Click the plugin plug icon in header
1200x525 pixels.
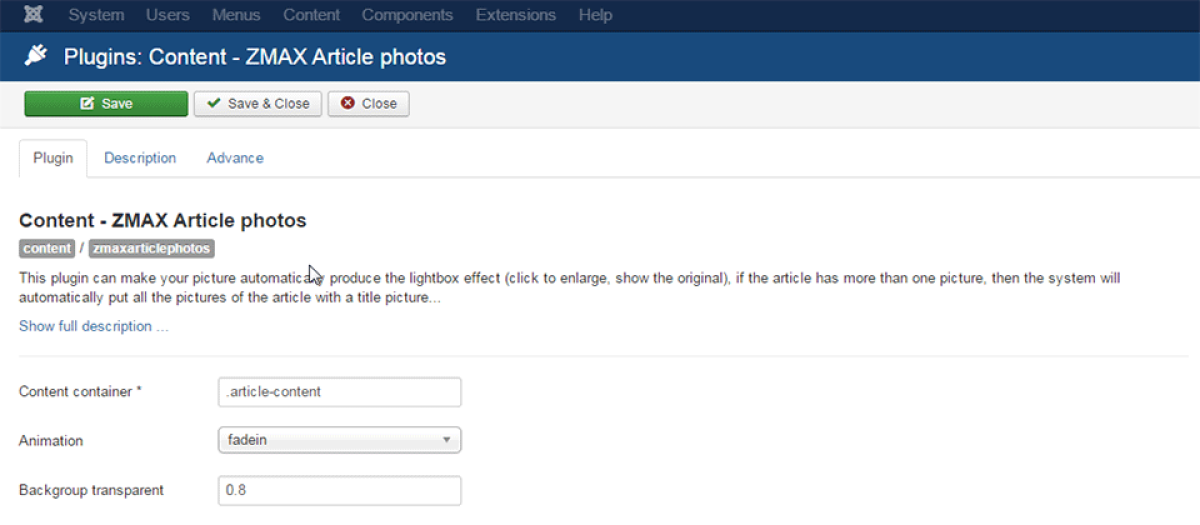(x=37, y=57)
